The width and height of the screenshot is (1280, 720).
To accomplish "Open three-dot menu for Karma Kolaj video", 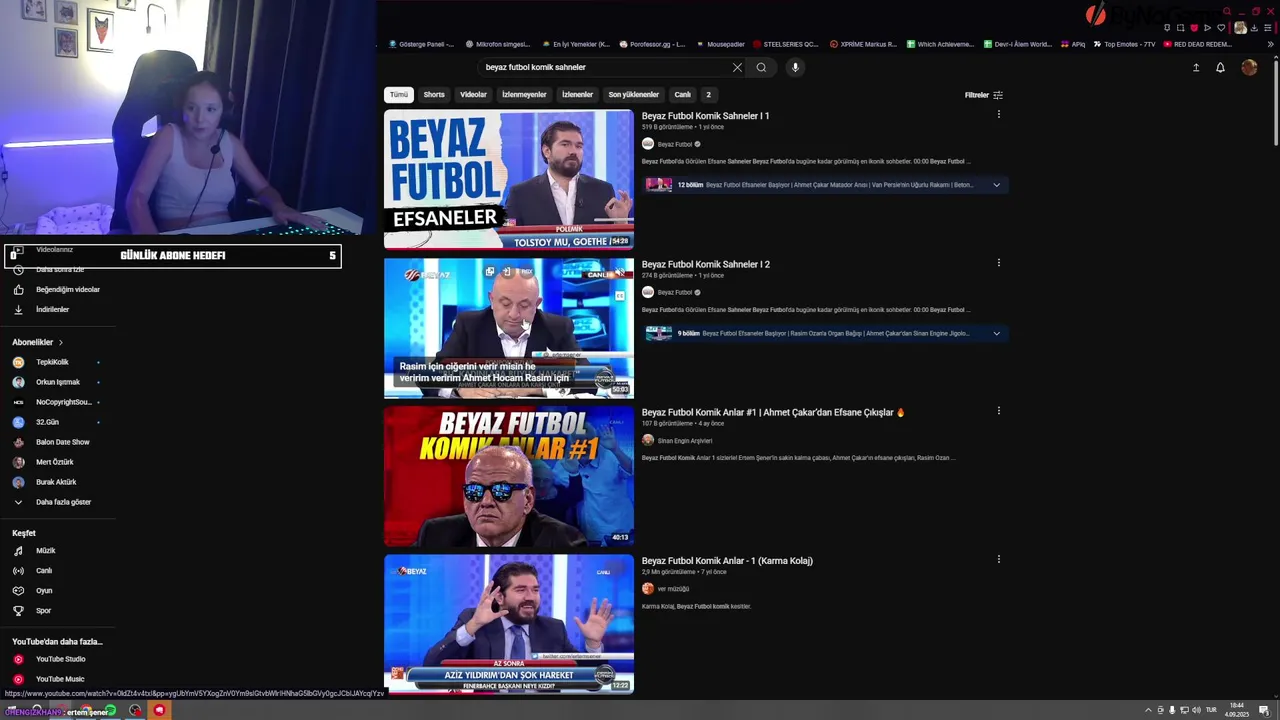I will (998, 559).
